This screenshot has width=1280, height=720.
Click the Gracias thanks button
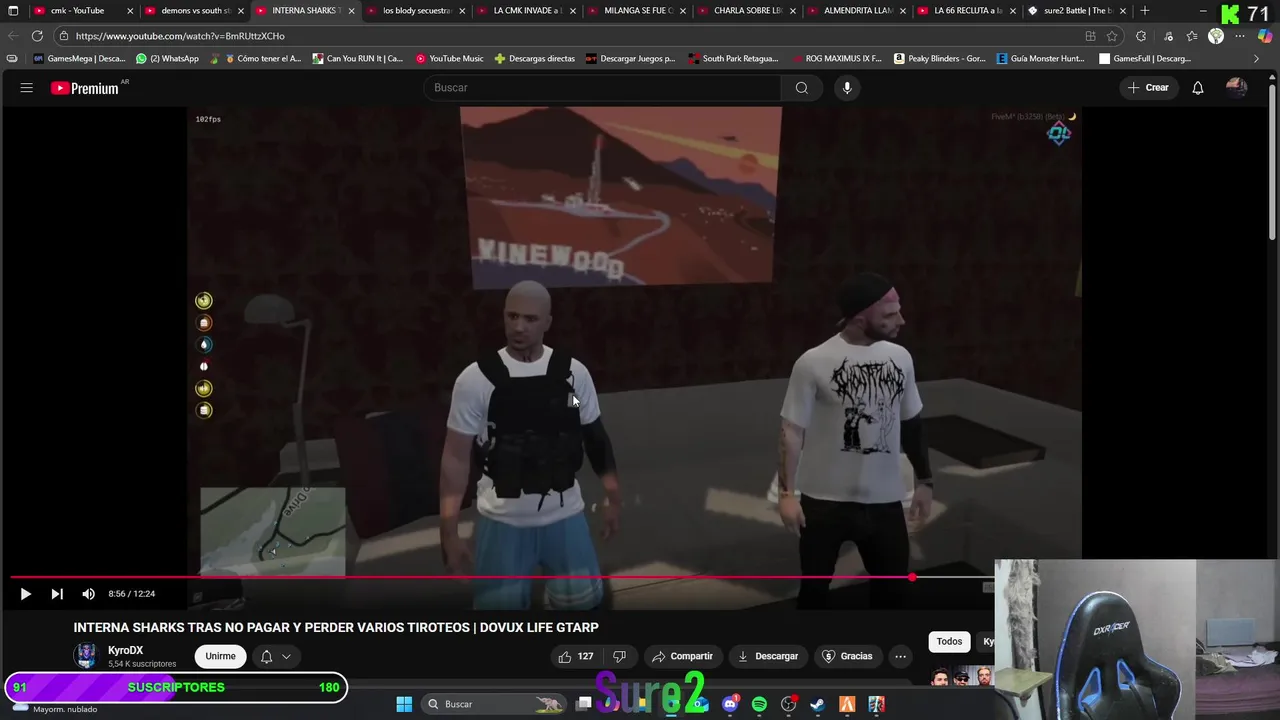(x=847, y=656)
